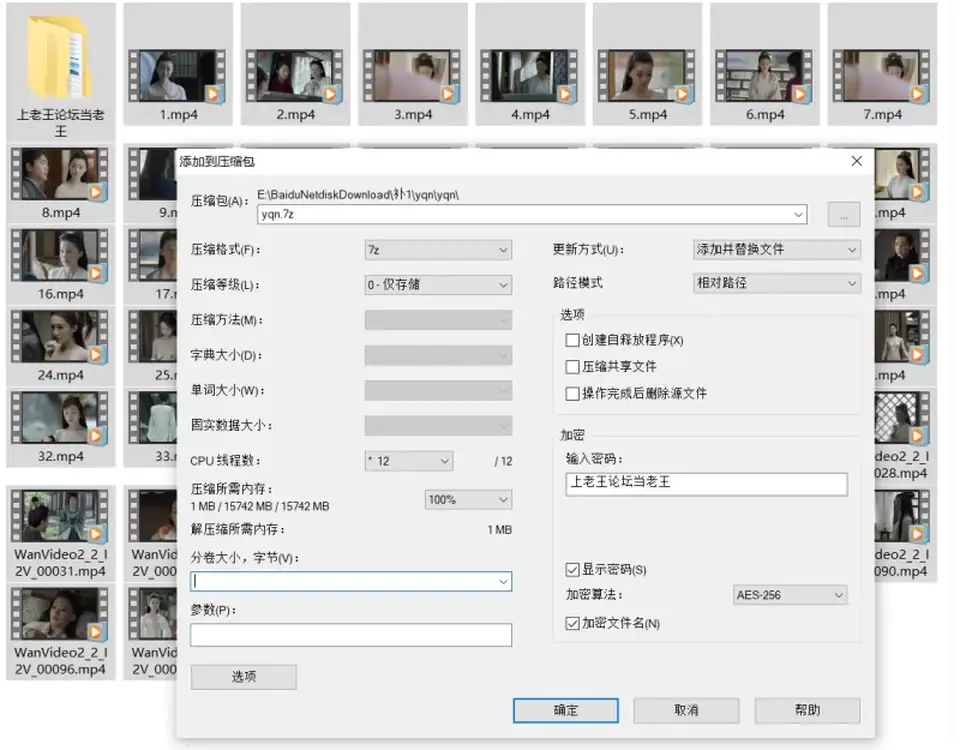Select the 4.mp4 video file icon
The width and height of the screenshot is (960, 750).
pos(530,75)
